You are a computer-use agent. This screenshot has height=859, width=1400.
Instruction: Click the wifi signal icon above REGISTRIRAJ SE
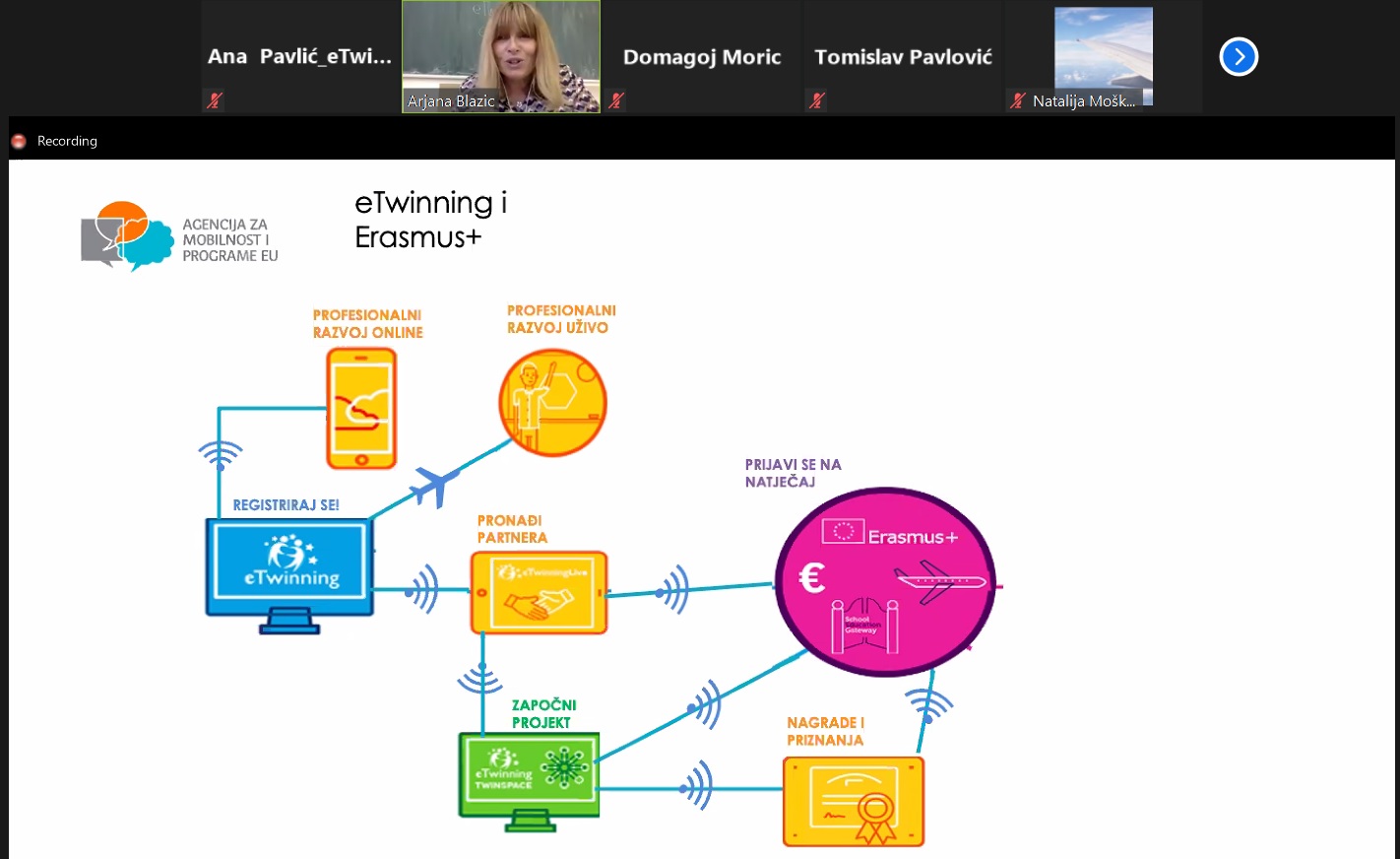220,455
